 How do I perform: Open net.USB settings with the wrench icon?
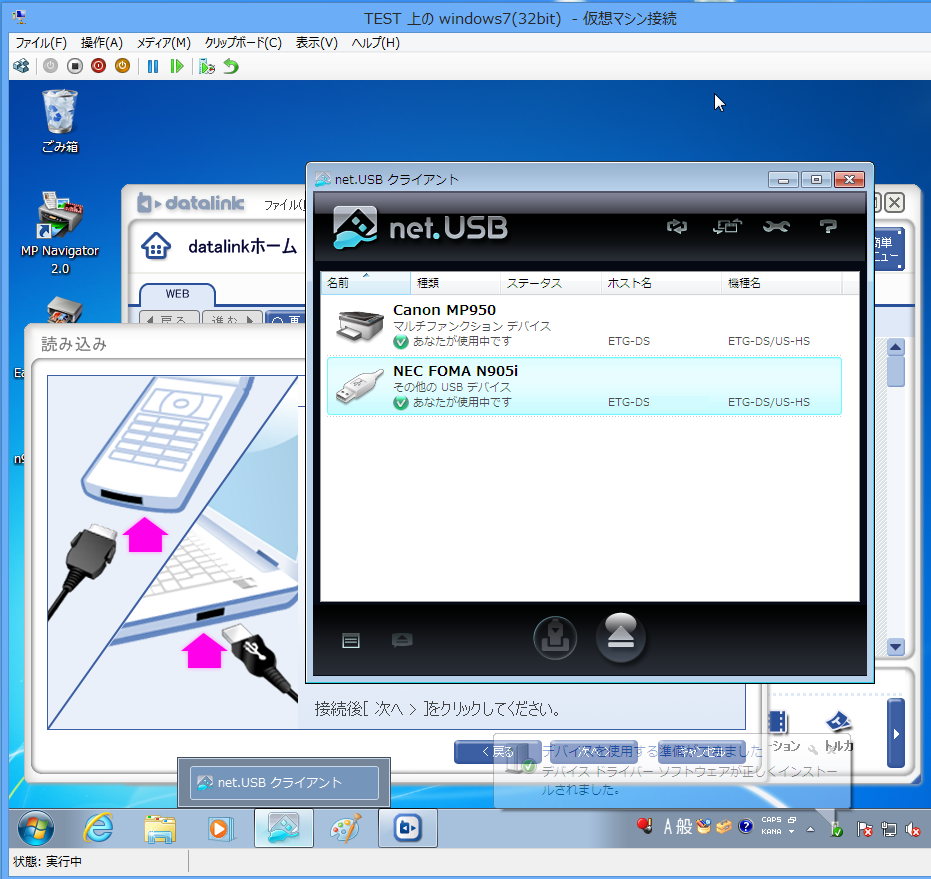pyautogui.click(x=777, y=226)
